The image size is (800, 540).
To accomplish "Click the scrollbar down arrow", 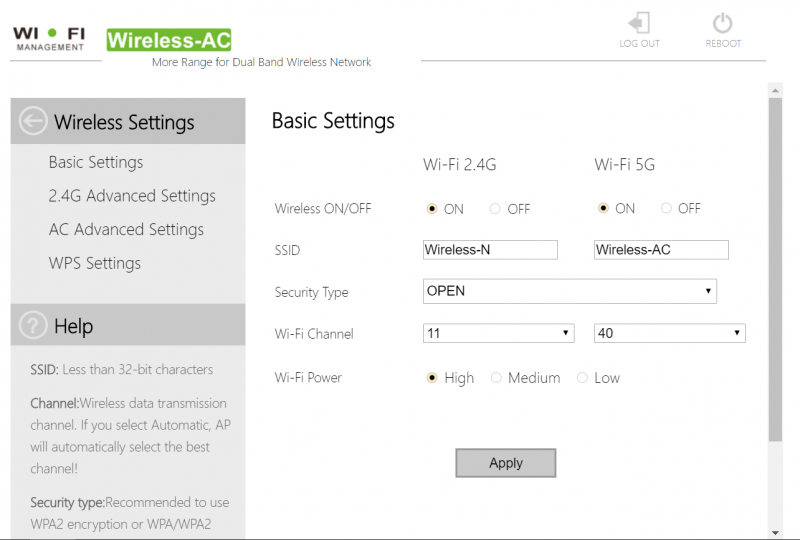I will 775,532.
